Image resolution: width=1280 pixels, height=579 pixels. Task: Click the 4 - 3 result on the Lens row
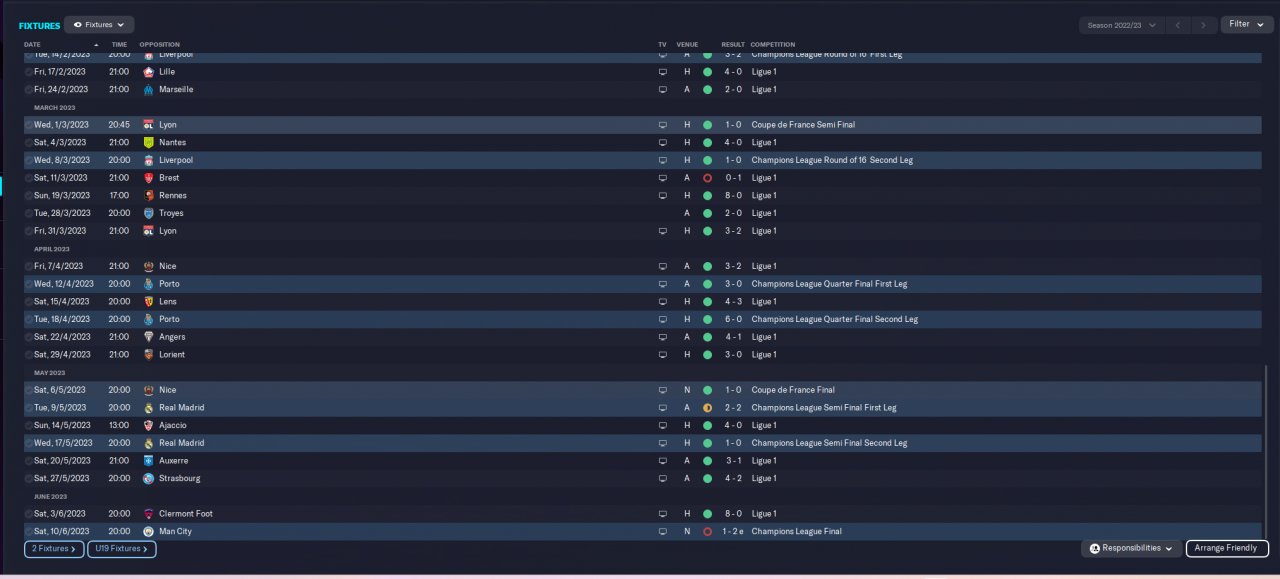[x=733, y=302]
